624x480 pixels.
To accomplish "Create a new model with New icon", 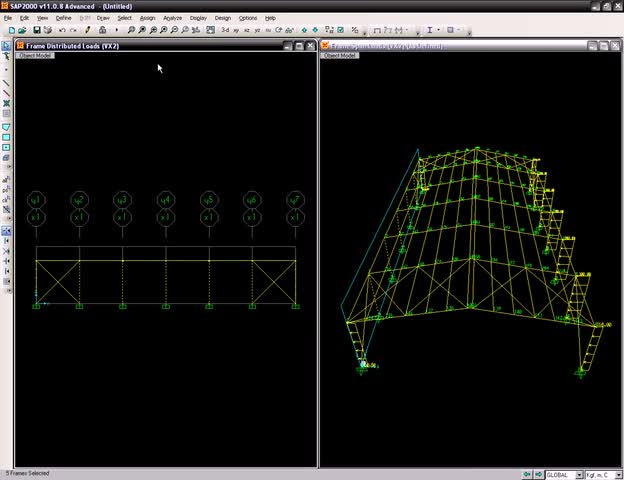I will (12, 30).
